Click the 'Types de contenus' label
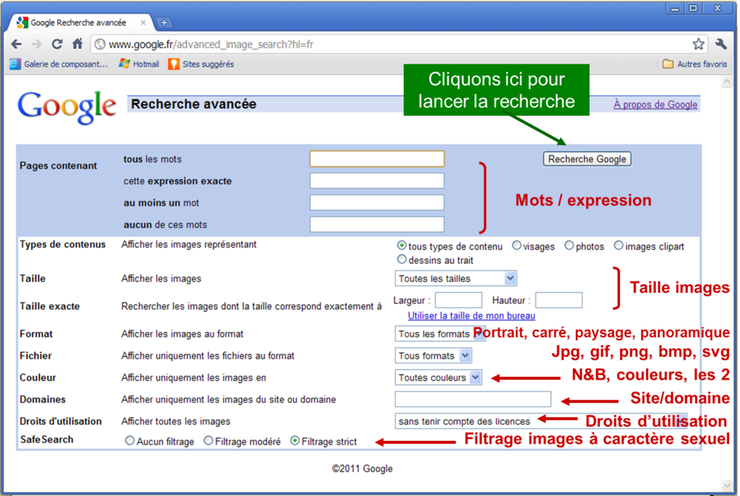This screenshot has width=740, height=496. coord(62,244)
